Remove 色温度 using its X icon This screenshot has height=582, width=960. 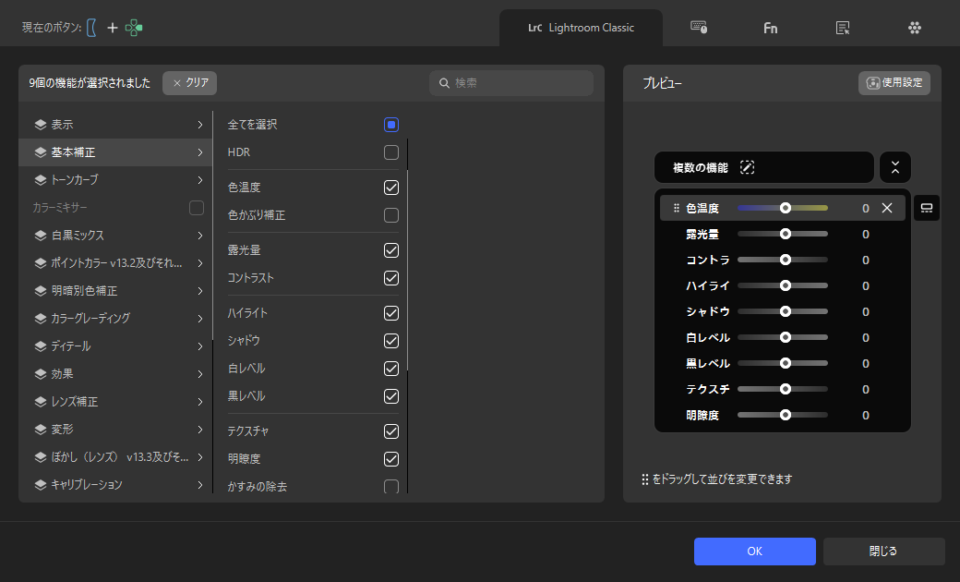pos(887,208)
